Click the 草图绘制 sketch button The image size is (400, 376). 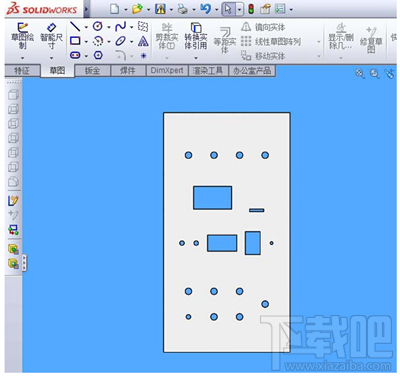(22, 36)
